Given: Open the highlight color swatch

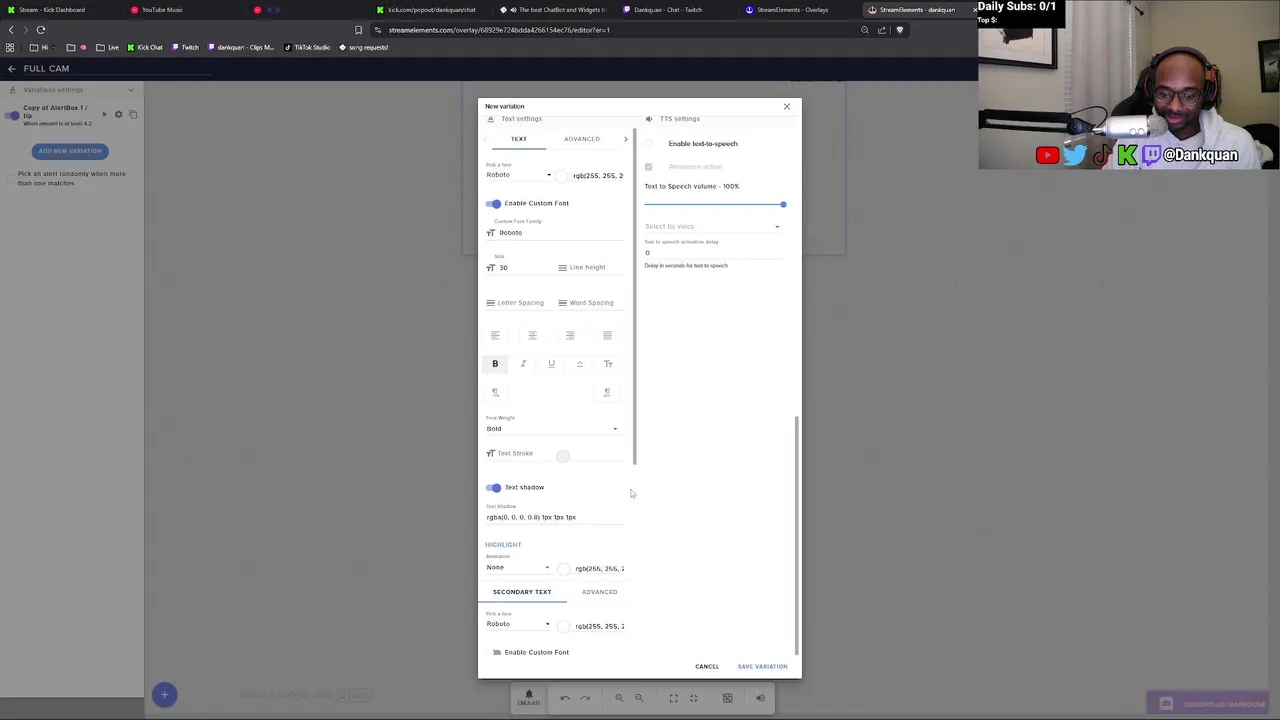Looking at the screenshot, I should [x=564, y=569].
